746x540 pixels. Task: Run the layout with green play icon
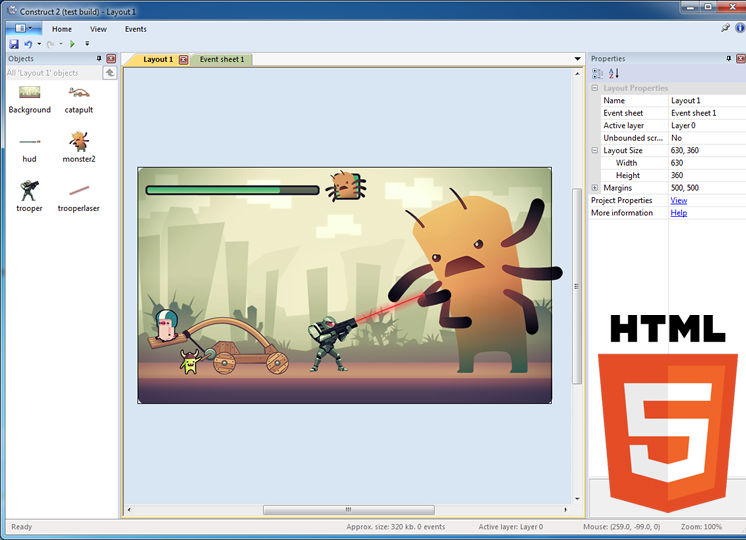coord(72,44)
